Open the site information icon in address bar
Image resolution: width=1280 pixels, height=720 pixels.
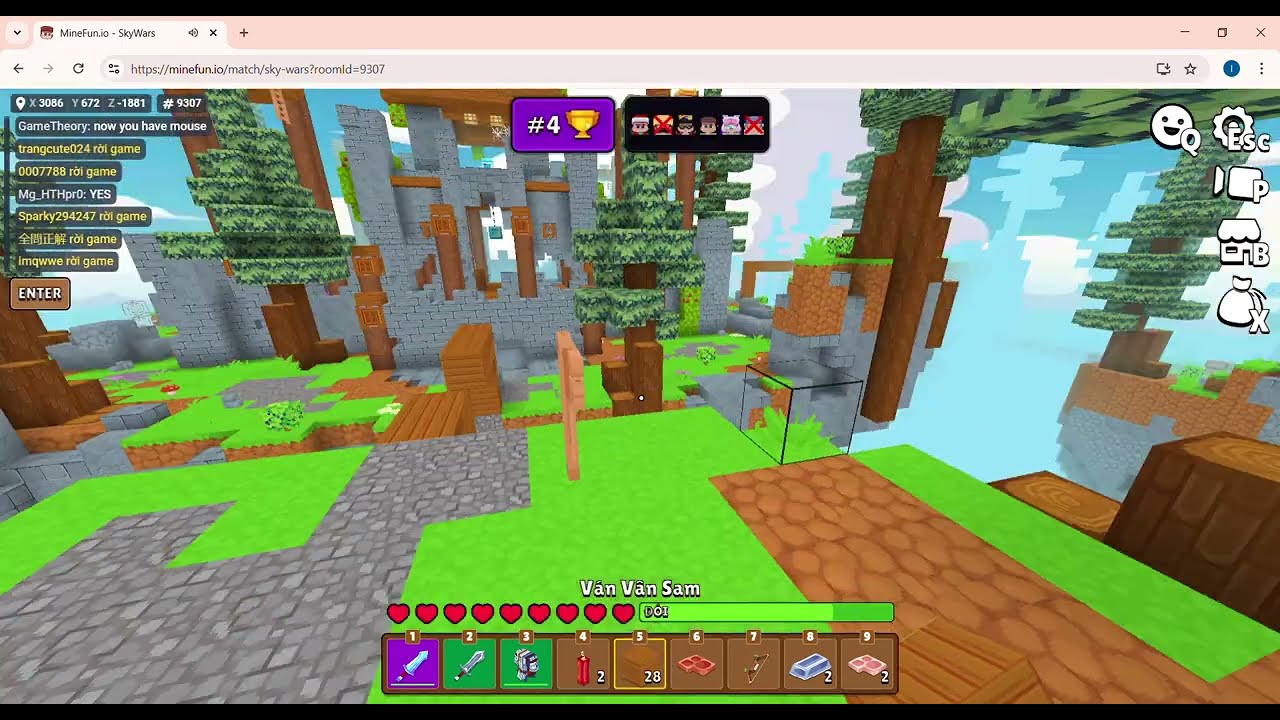click(x=114, y=69)
